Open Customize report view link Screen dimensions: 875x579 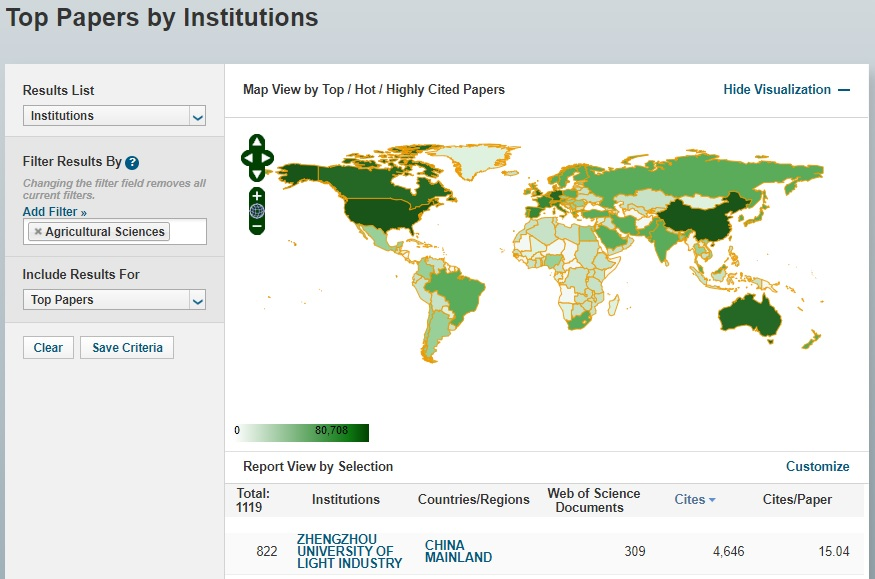click(x=817, y=467)
